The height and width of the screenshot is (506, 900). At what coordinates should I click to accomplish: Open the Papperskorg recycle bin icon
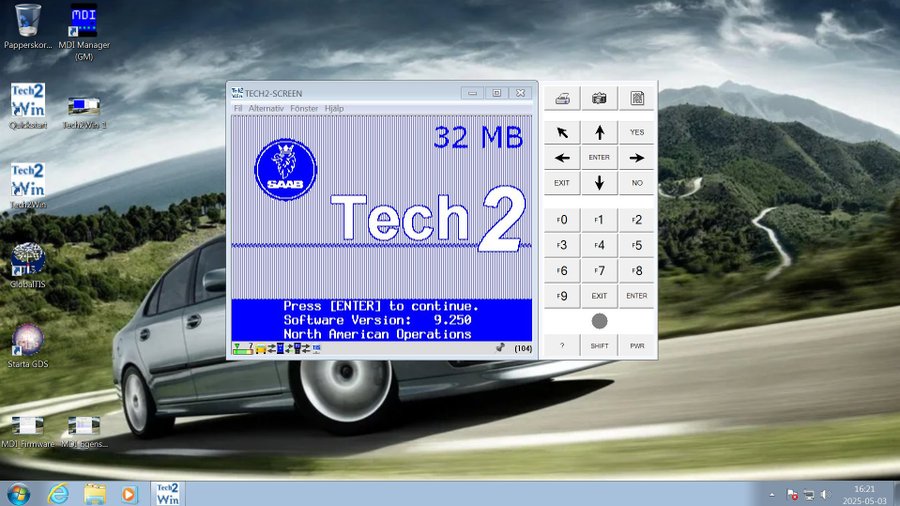click(x=28, y=27)
